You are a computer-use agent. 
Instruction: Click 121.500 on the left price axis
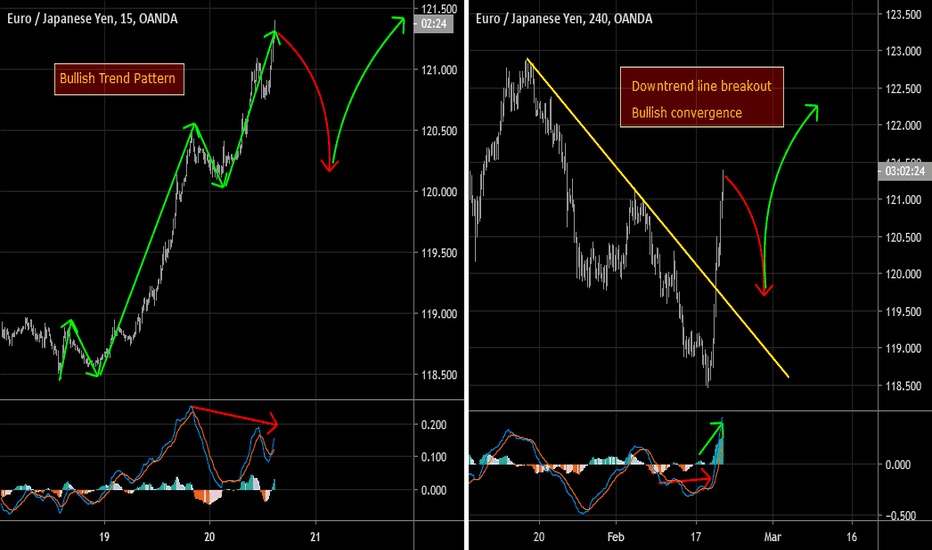pyautogui.click(x=439, y=9)
